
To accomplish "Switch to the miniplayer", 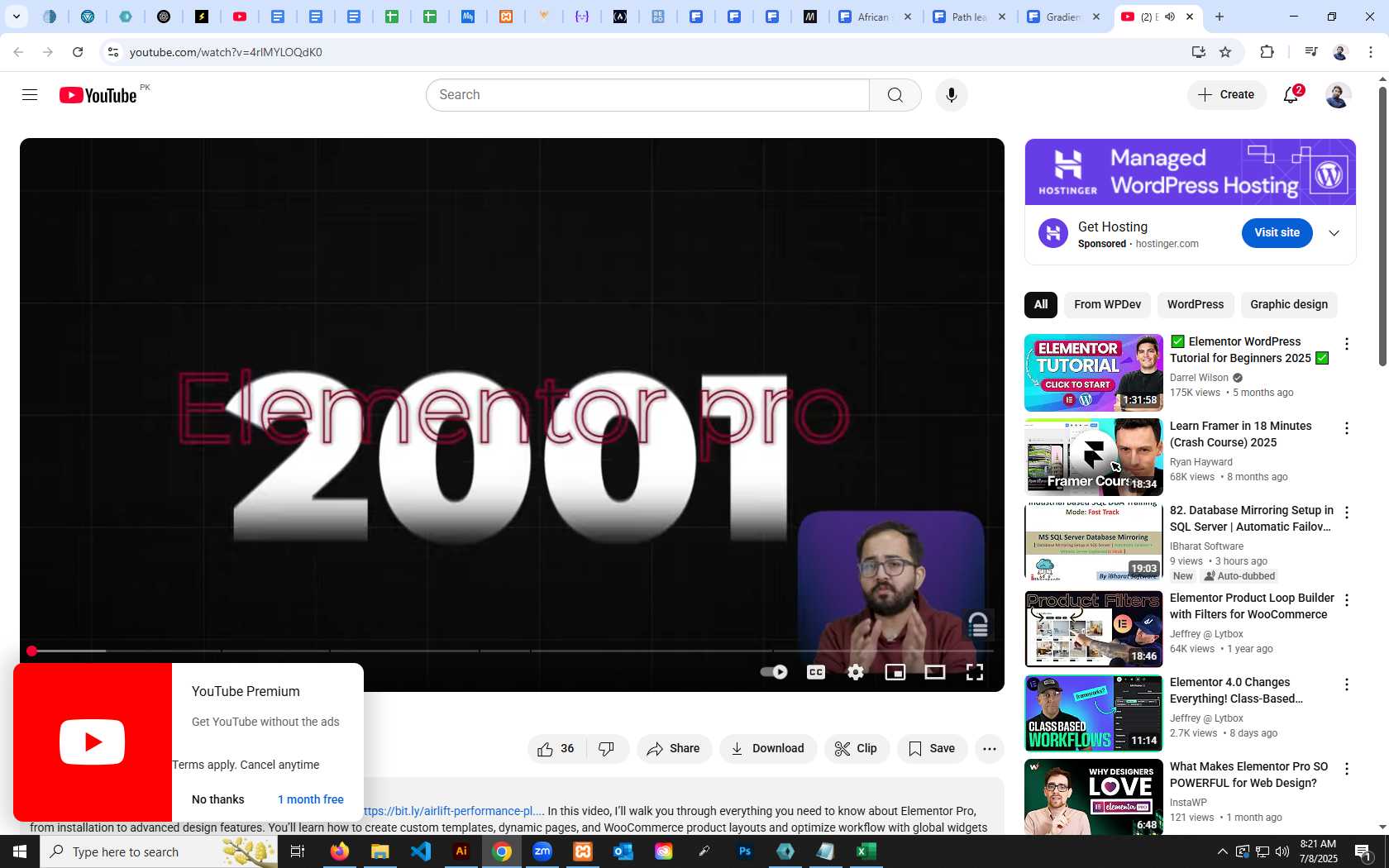I will click(895, 672).
